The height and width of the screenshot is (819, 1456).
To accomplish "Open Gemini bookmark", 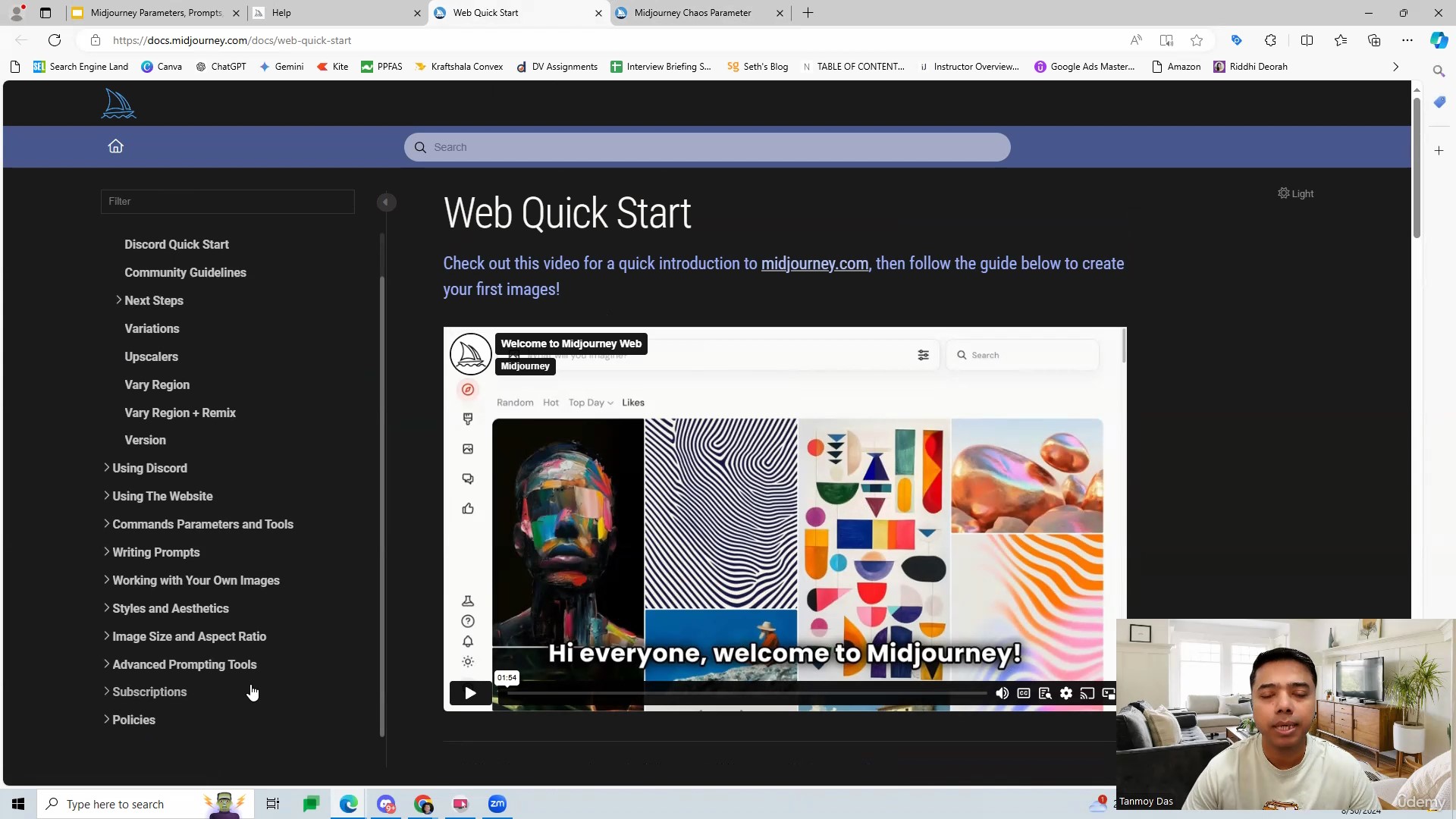I will [x=281, y=67].
